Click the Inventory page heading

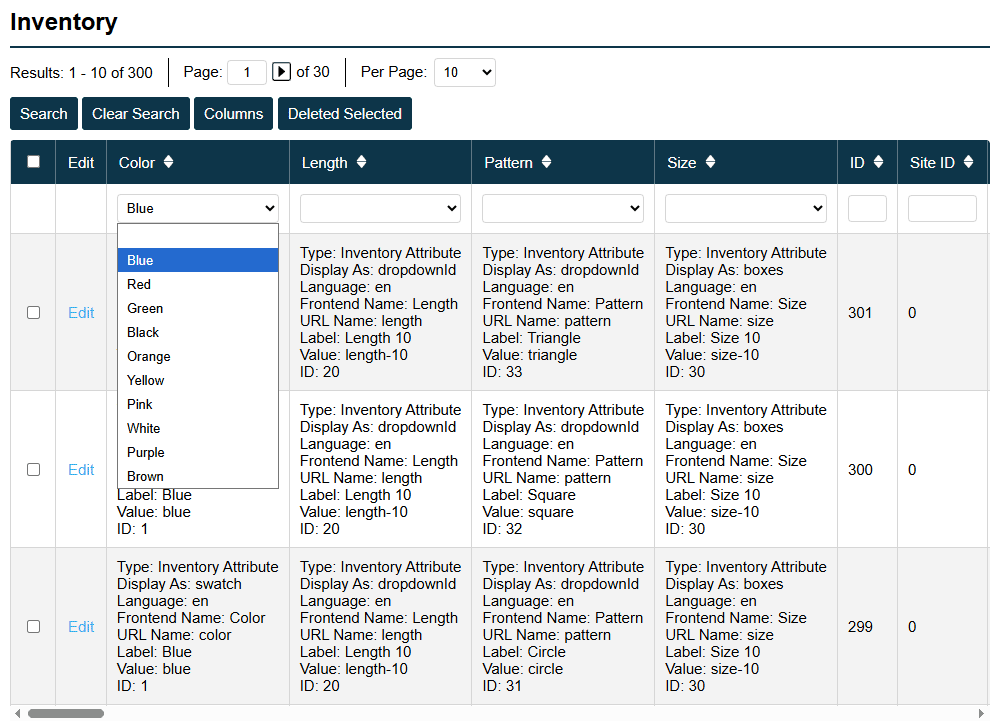click(x=64, y=22)
